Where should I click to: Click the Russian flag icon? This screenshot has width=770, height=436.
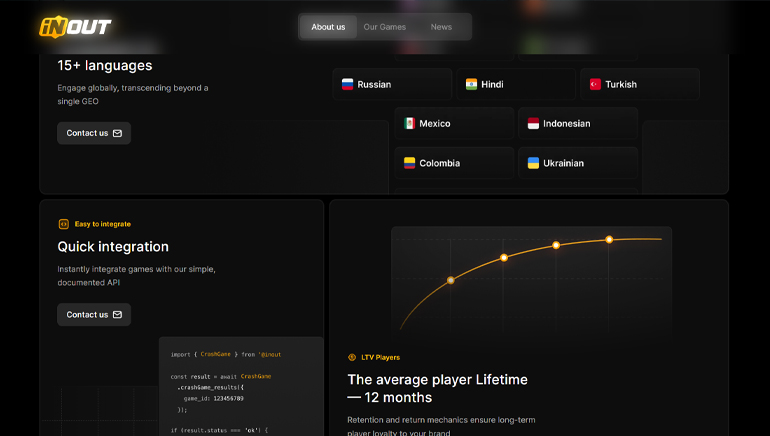pos(347,85)
